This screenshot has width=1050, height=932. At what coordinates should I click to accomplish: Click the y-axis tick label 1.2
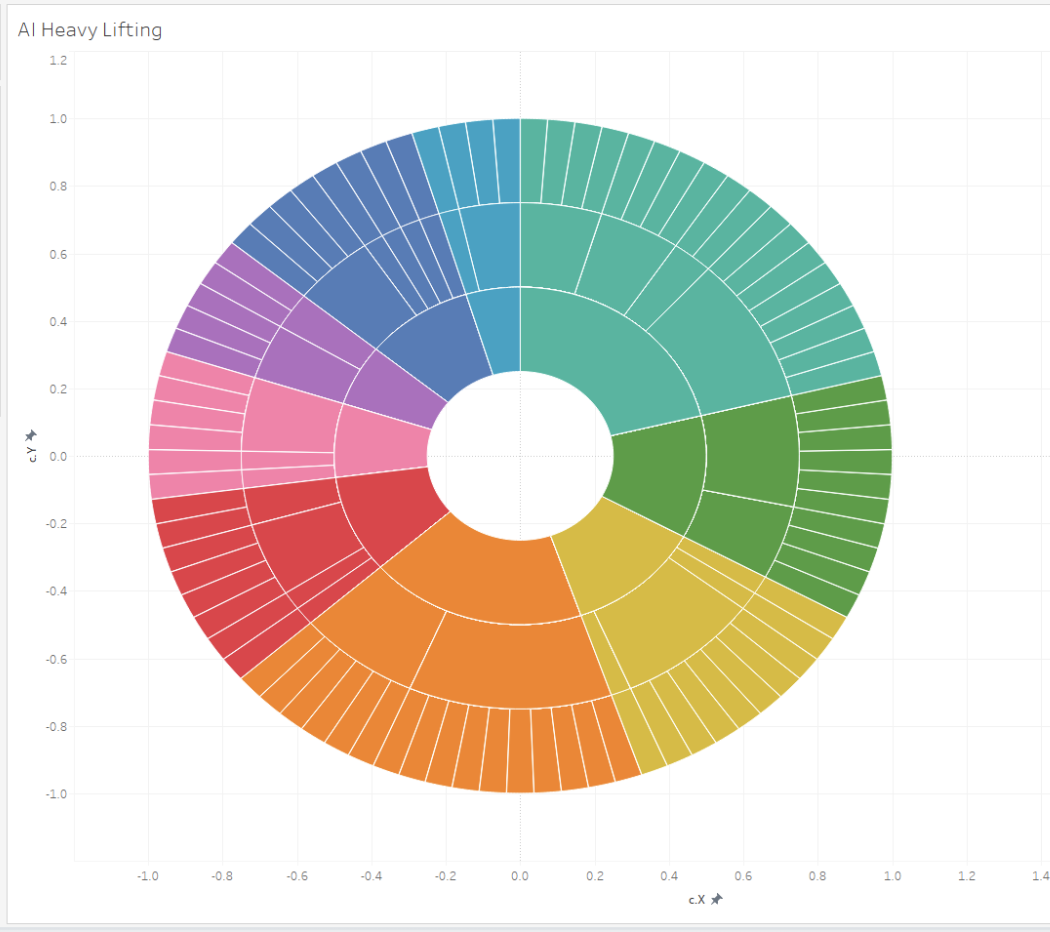coord(58,60)
